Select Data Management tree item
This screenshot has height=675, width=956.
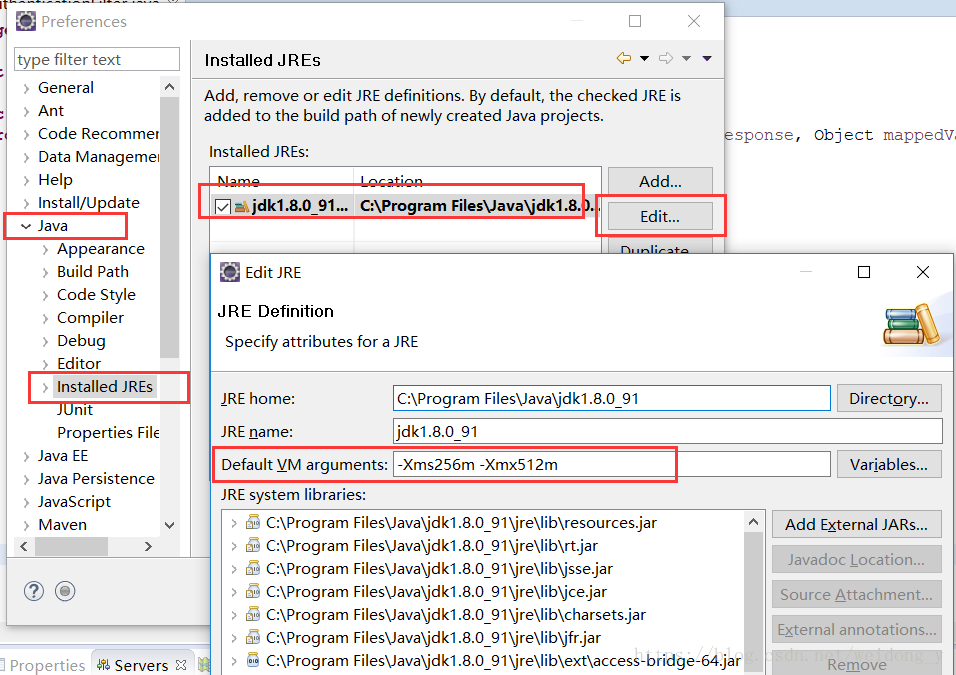(x=98, y=157)
